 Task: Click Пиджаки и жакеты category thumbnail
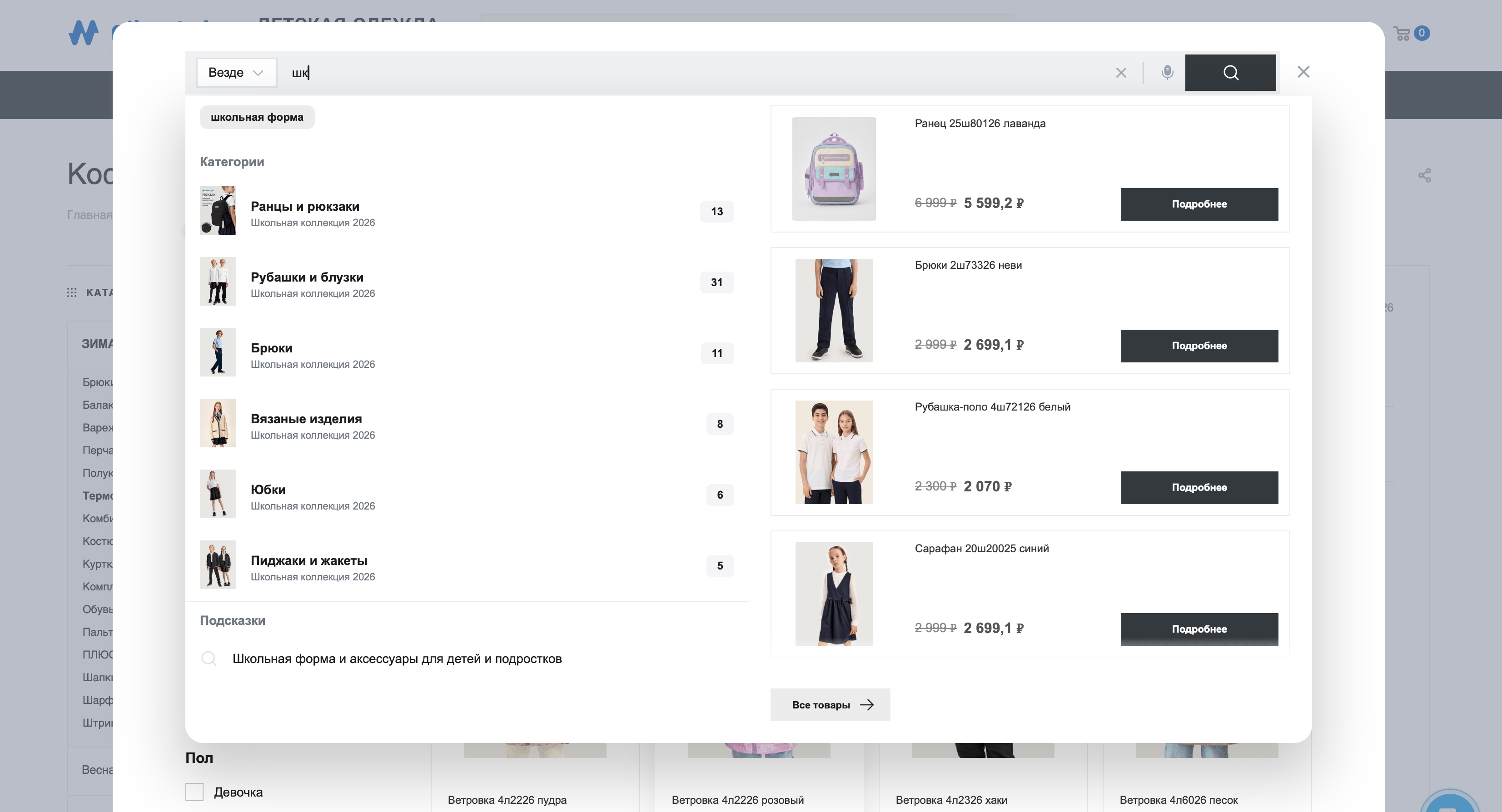(218, 565)
